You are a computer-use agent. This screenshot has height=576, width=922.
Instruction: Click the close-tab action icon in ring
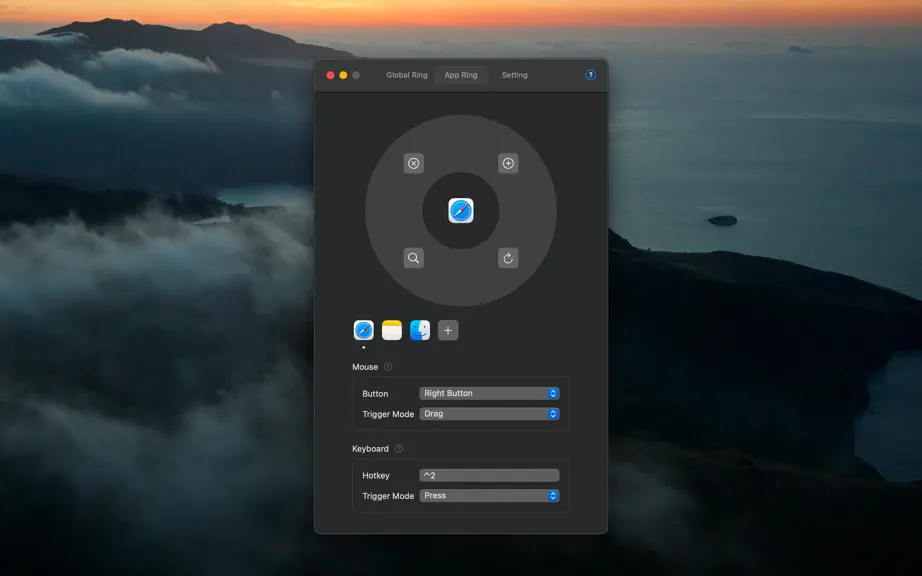413,163
